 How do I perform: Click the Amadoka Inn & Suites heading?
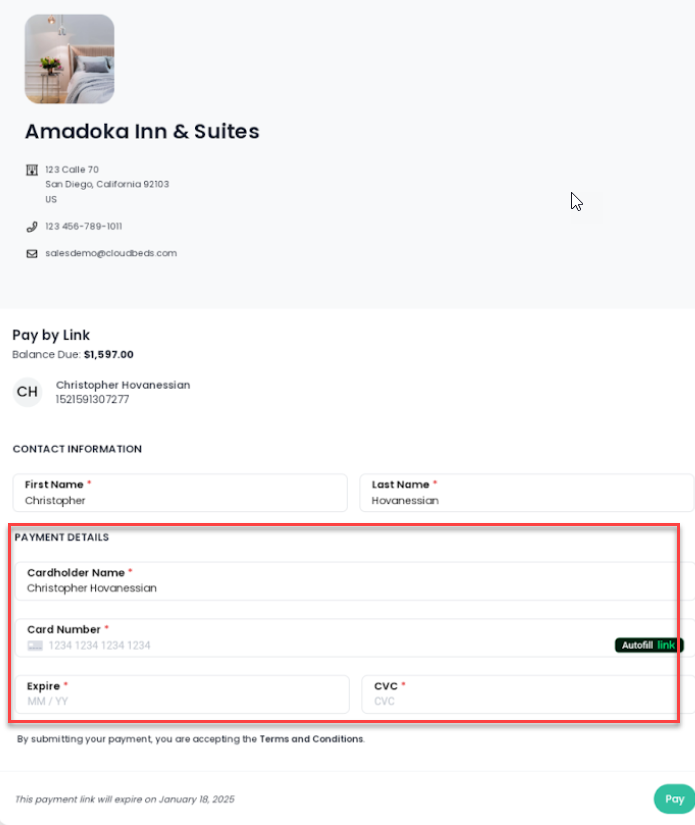point(142,131)
